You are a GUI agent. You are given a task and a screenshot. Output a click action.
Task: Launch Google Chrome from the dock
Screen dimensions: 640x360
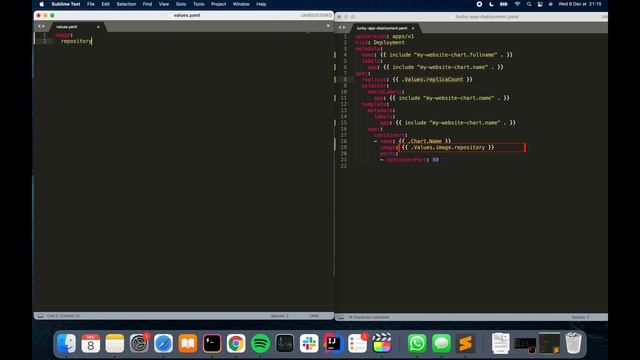pyautogui.click(x=236, y=343)
